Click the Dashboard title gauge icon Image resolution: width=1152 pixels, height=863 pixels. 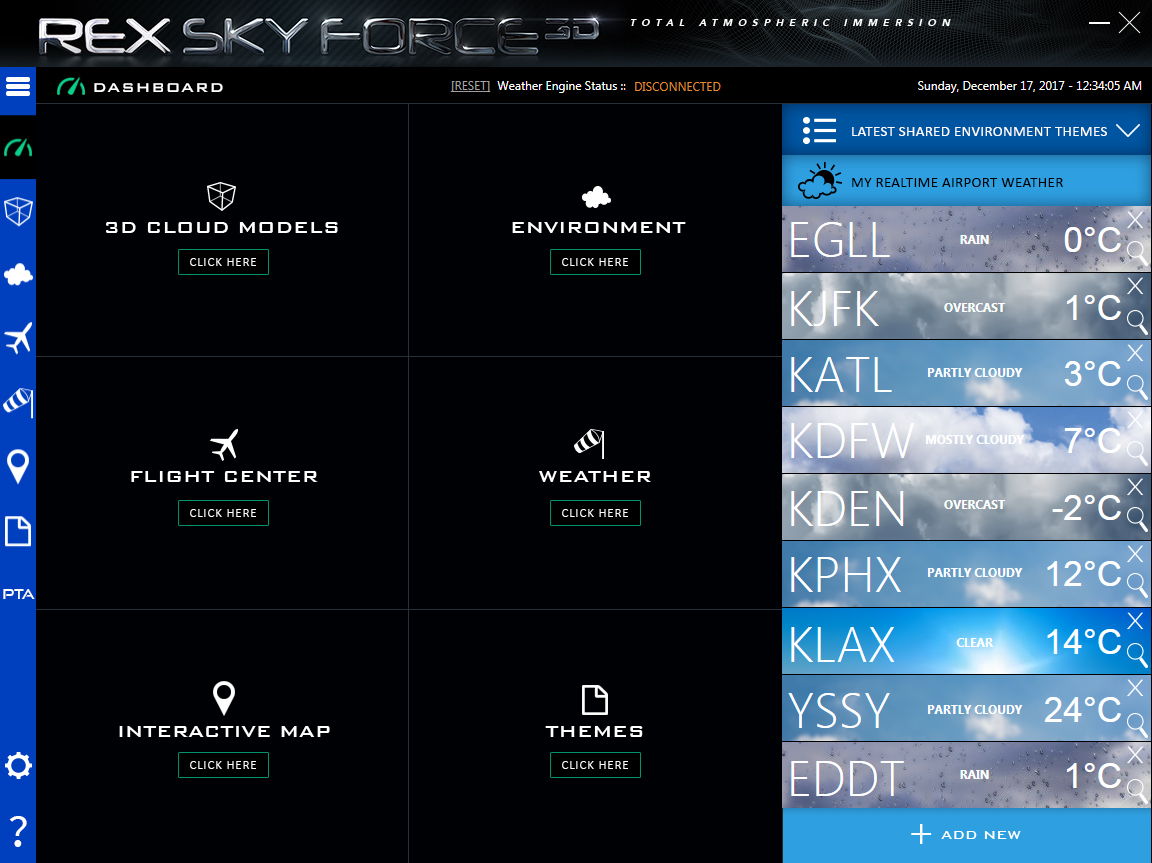coord(71,87)
